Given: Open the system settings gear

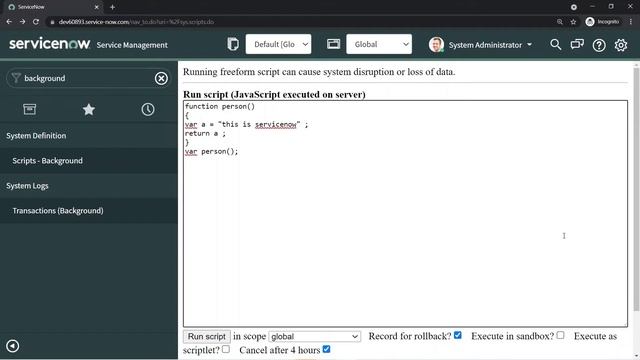Looking at the screenshot, I should [x=621, y=45].
